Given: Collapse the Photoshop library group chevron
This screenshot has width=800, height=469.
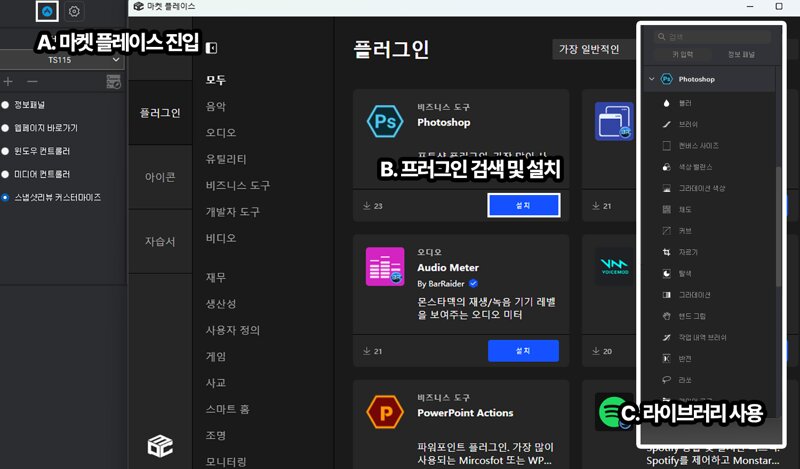Looking at the screenshot, I should point(652,79).
